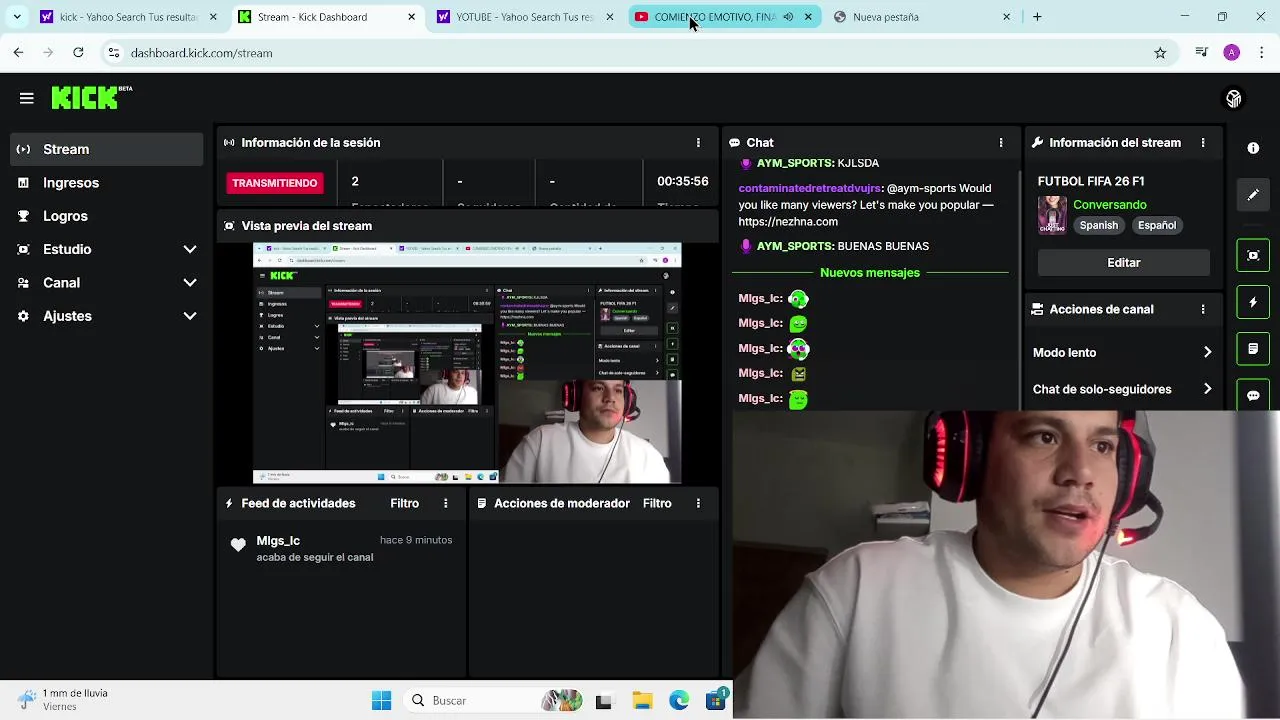Screen dimensions: 1280x720
Task: Open Información del stream three-dot menu
Action: coord(1203,143)
